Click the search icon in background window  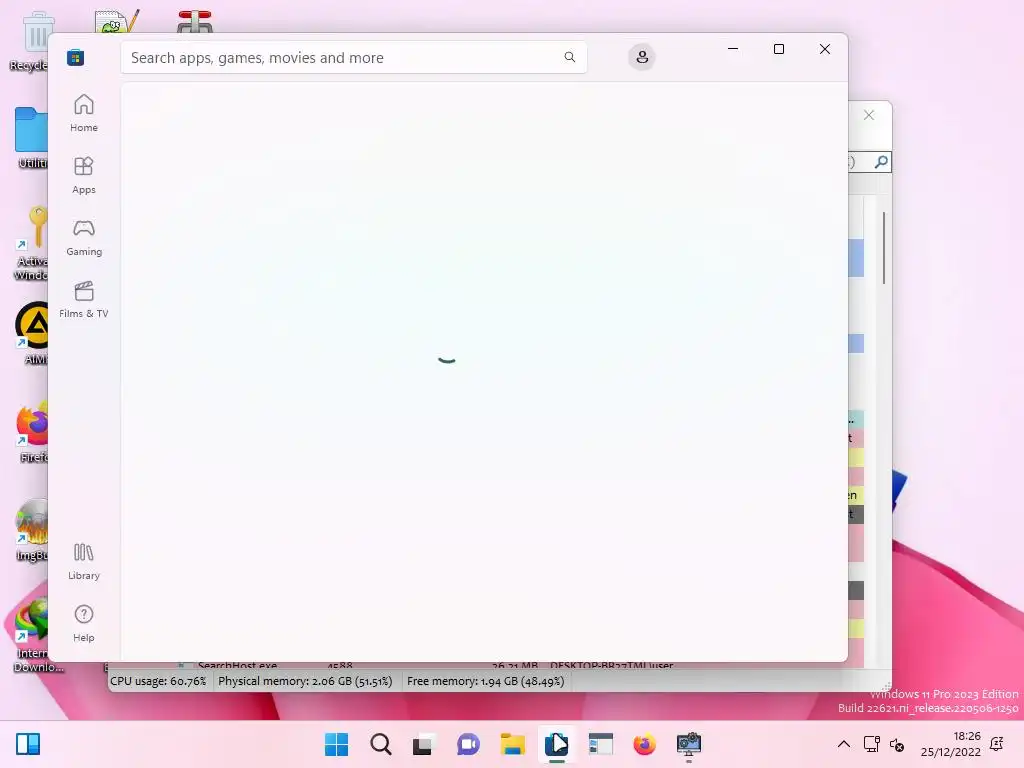click(x=881, y=161)
